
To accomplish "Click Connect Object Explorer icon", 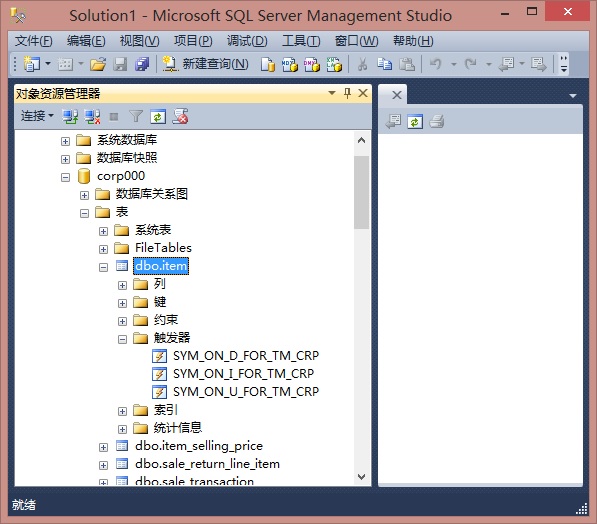I will pyautogui.click(x=70, y=117).
